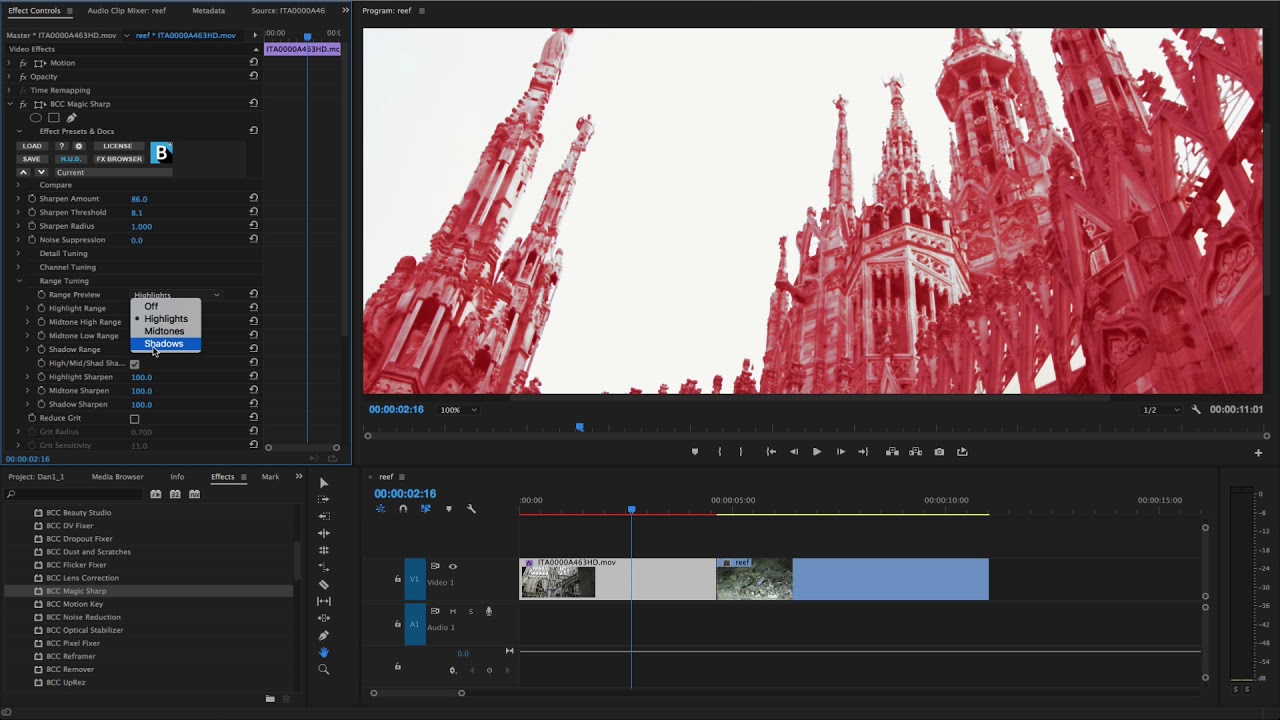Switch to the Media Browser tab
The height and width of the screenshot is (720, 1280).
tap(117, 477)
